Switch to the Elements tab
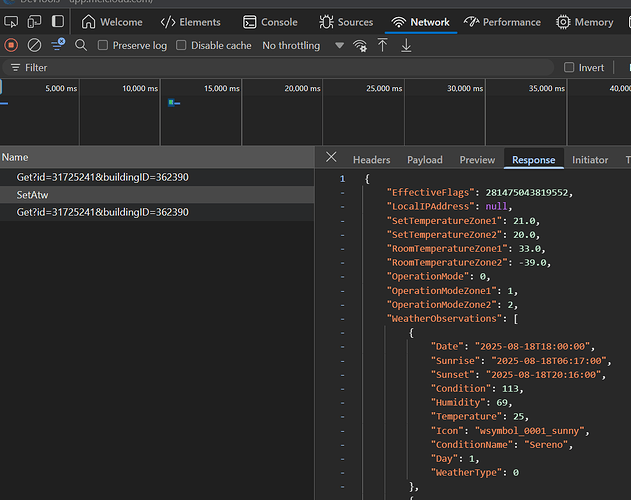 tap(190, 22)
